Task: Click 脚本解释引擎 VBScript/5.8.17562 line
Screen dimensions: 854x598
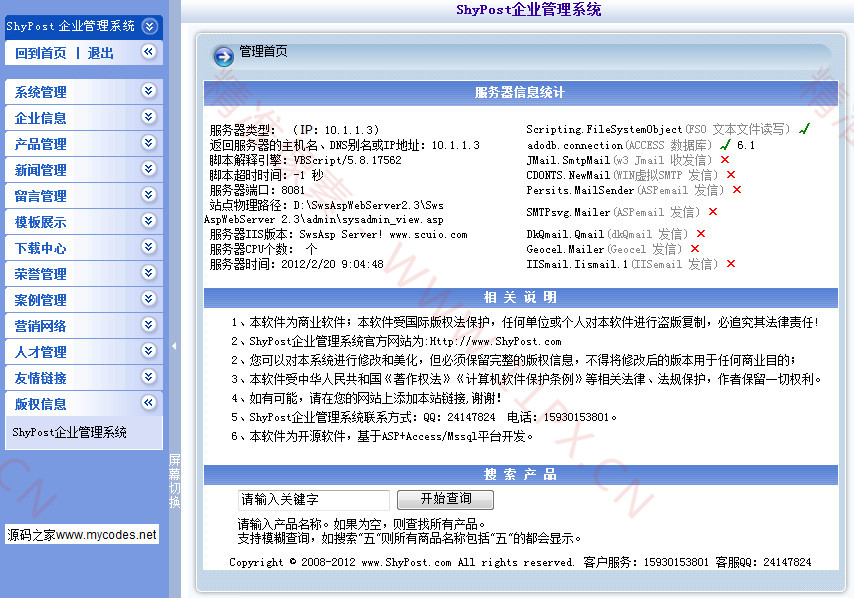Action: tap(306, 160)
